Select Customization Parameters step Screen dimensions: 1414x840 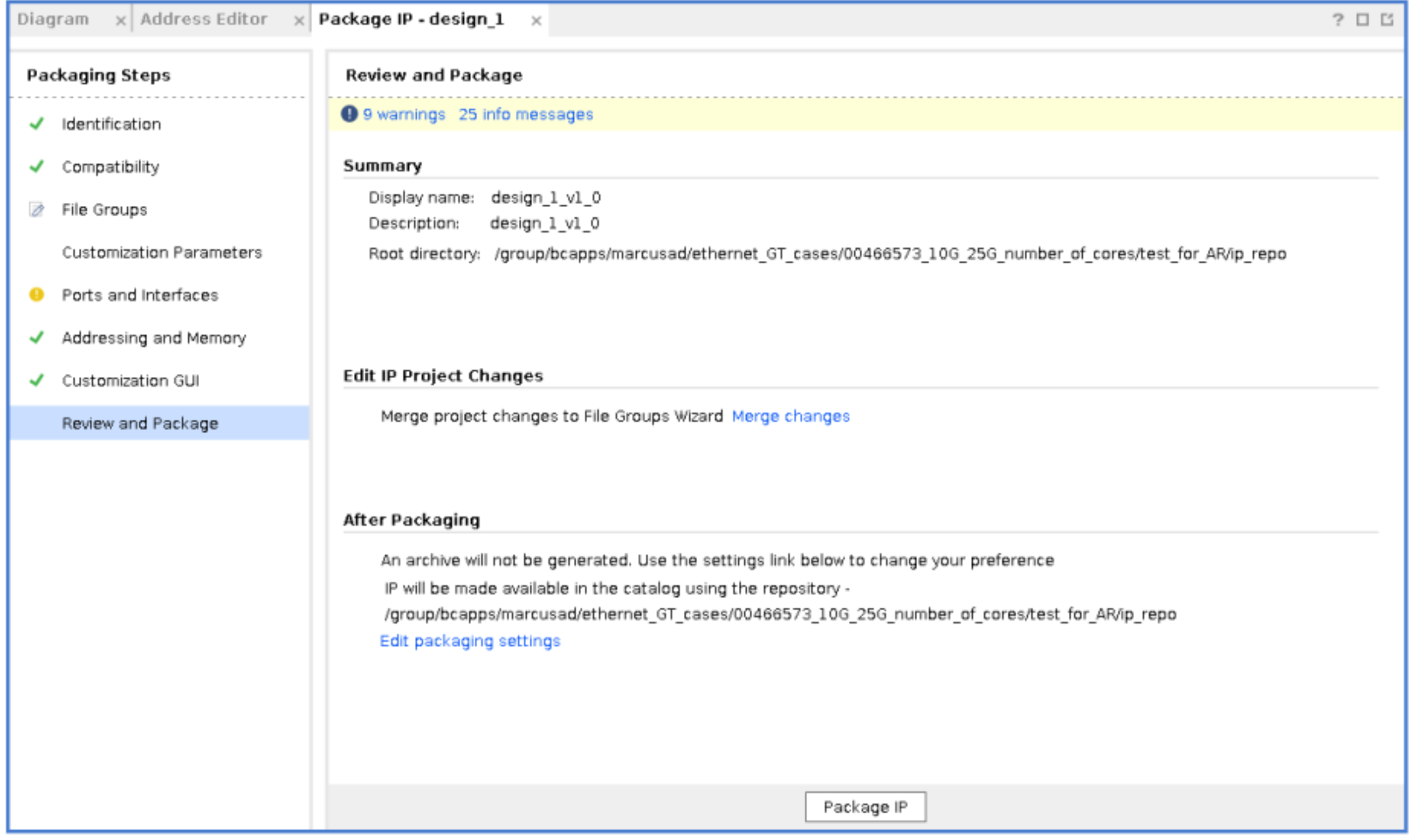click(x=161, y=253)
